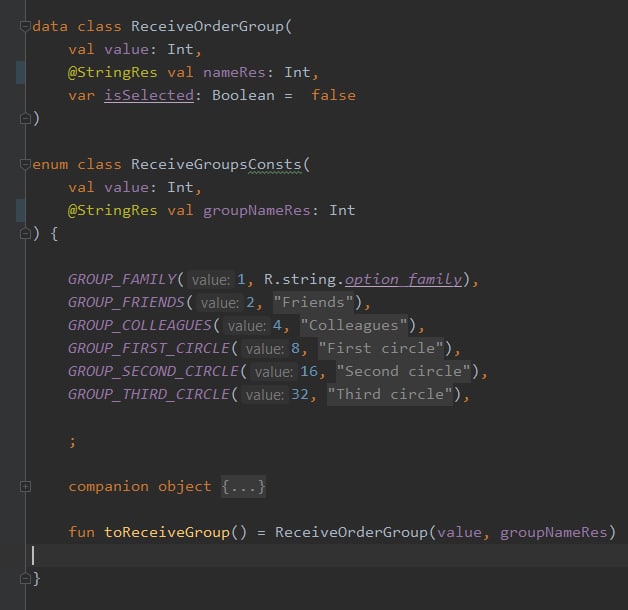Image resolution: width=628 pixels, height=610 pixels.
Task: Click the Boolean type of isSelected
Action: pos(243,95)
